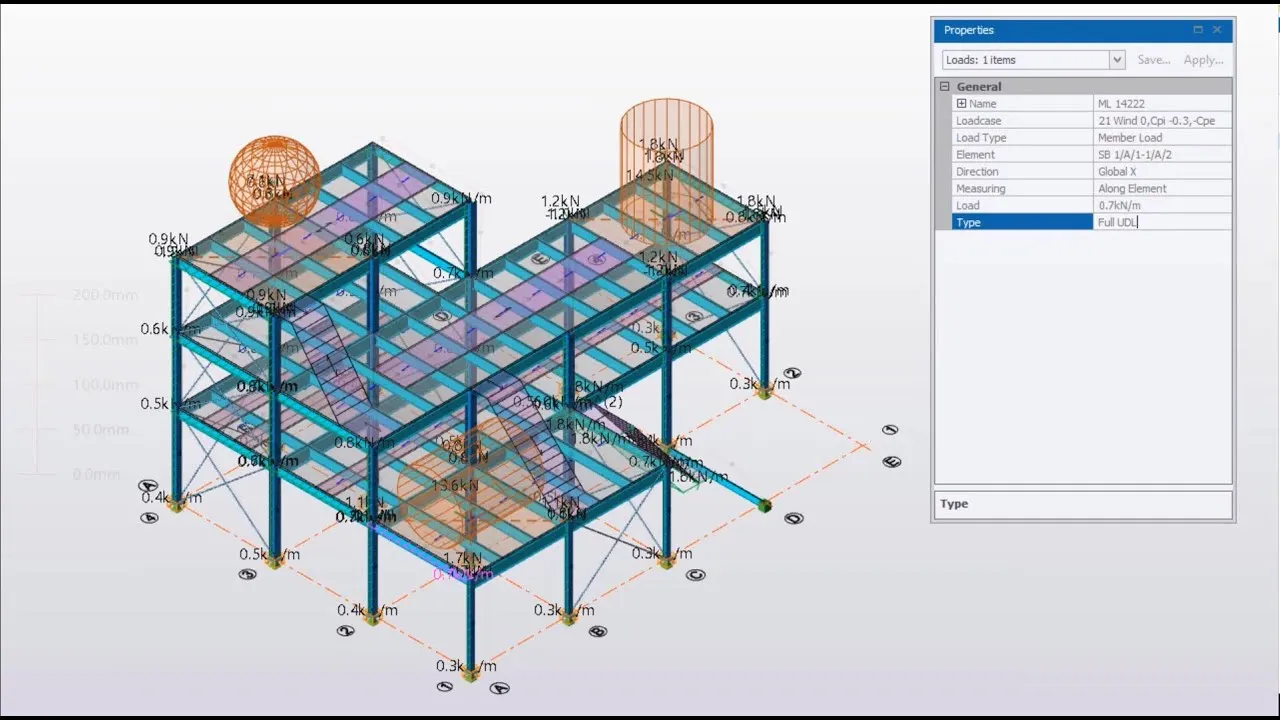Click the green support node near grid D
The width and height of the screenshot is (1280, 720).
coord(765,506)
